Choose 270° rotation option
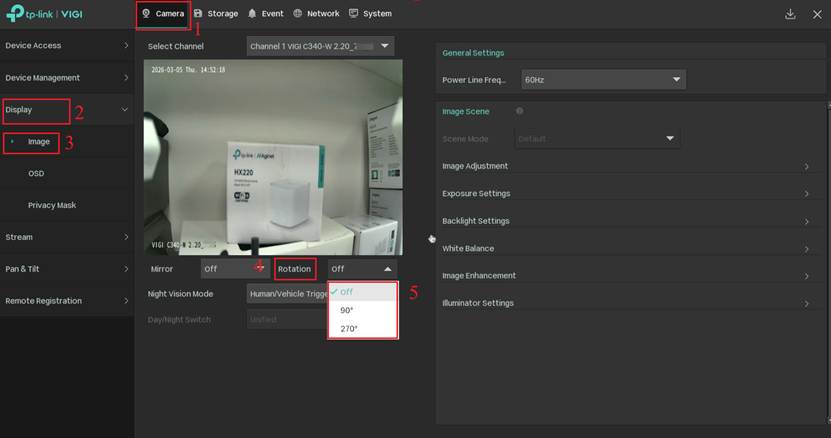The image size is (831, 438). pyautogui.click(x=348, y=328)
